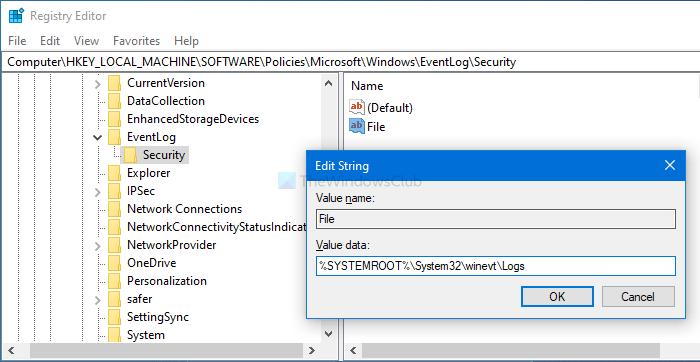
Task: Click the SettingSync folder icon
Action: pos(115,317)
